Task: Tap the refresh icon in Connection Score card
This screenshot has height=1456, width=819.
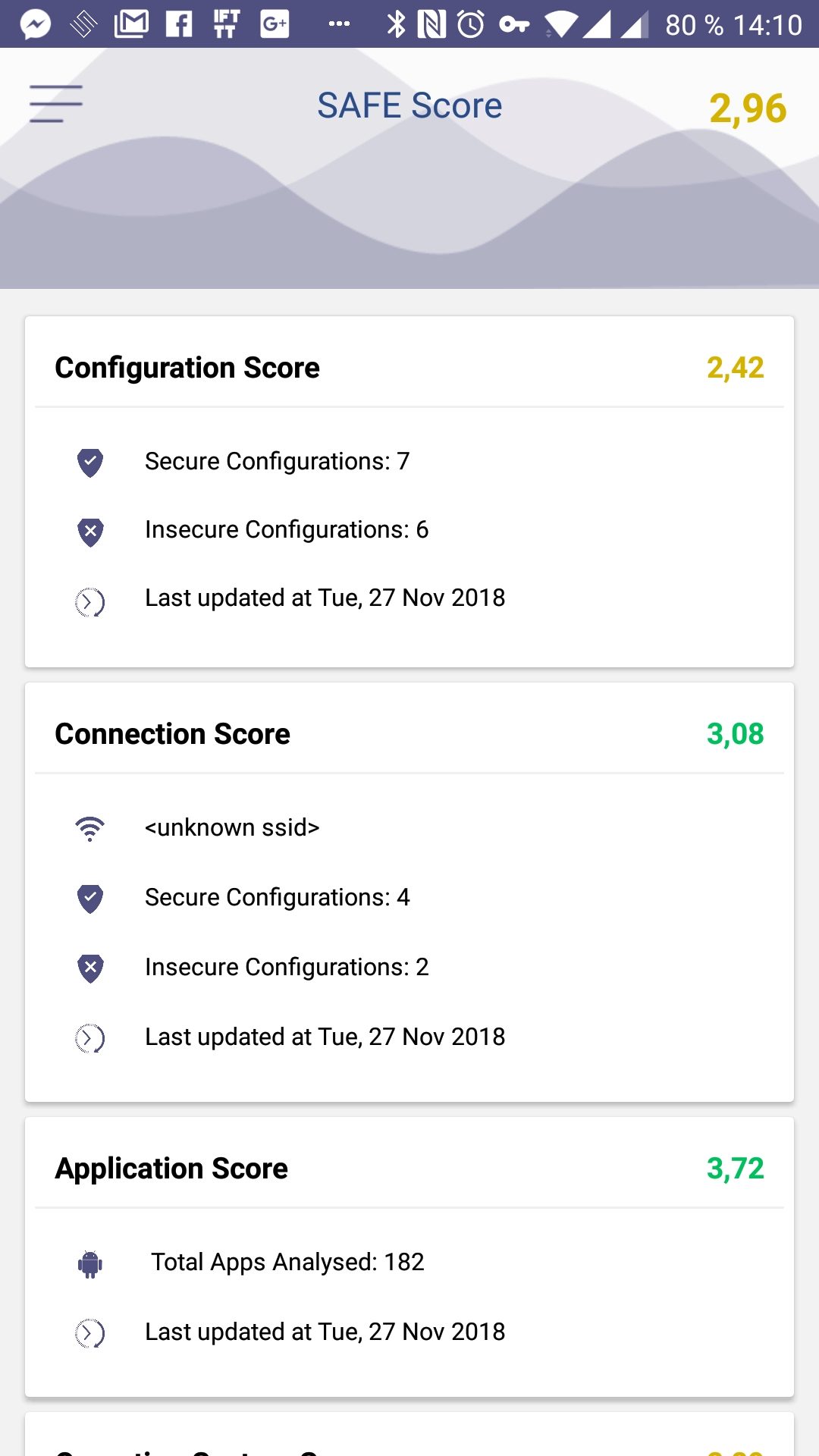Action: [90, 1038]
